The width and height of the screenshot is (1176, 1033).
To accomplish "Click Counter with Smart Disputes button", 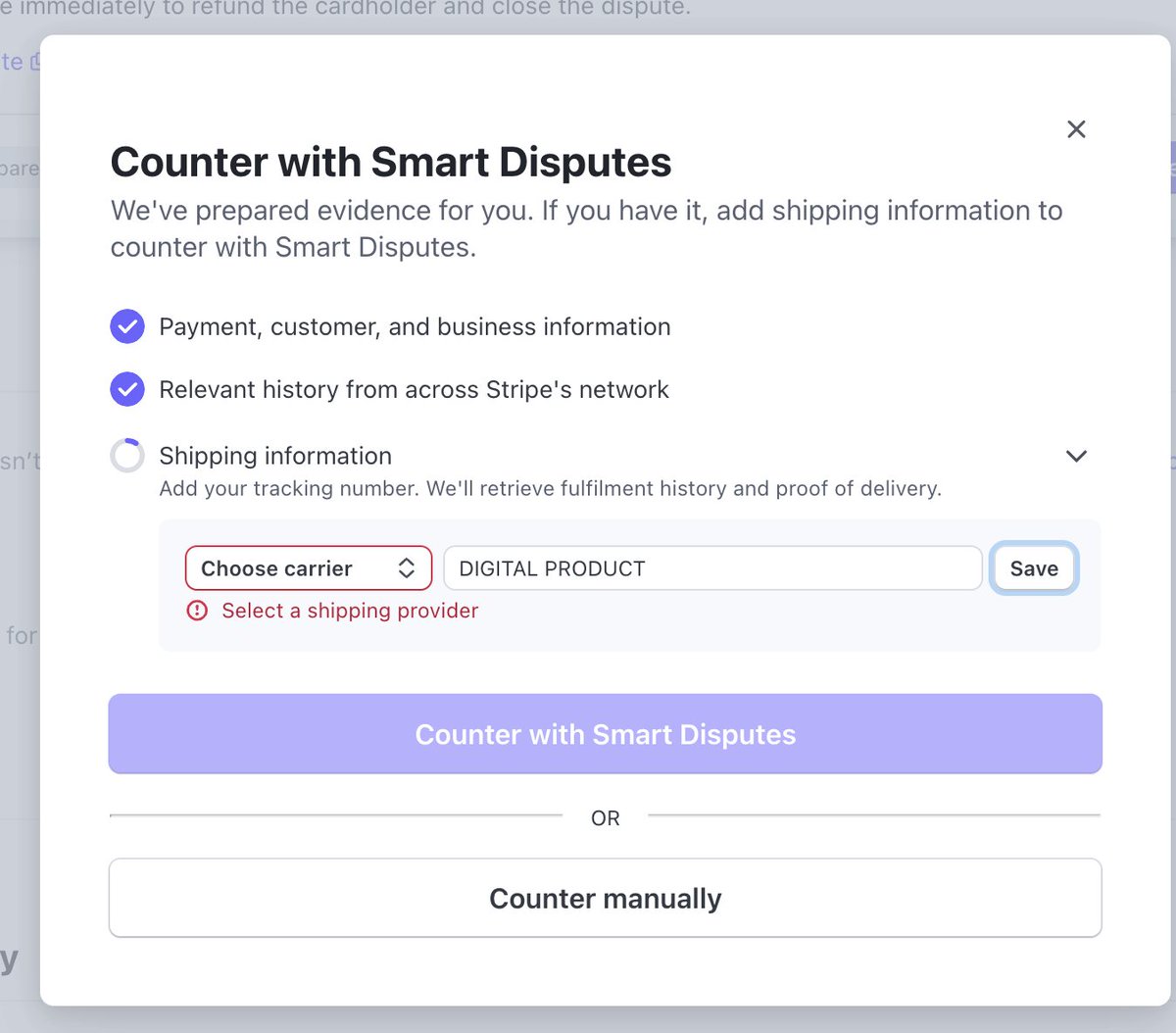I will coord(606,734).
